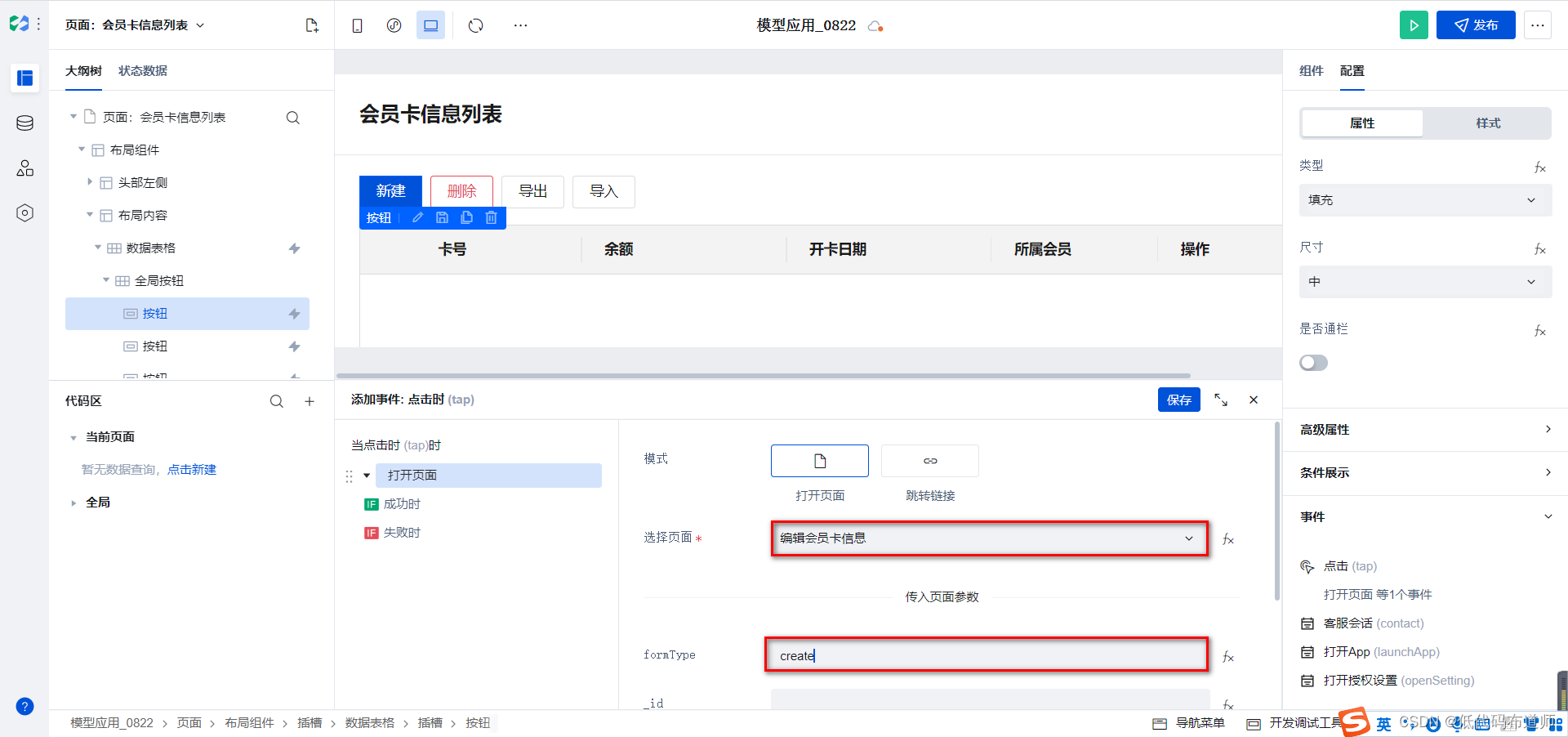This screenshot has width=1568, height=737.
Task: Switch to desktop PC preview
Action: click(x=430, y=25)
